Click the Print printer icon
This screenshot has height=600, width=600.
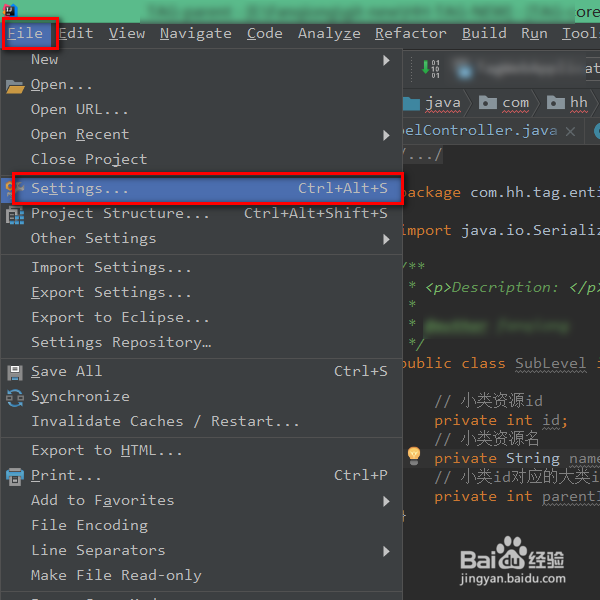tap(15, 477)
